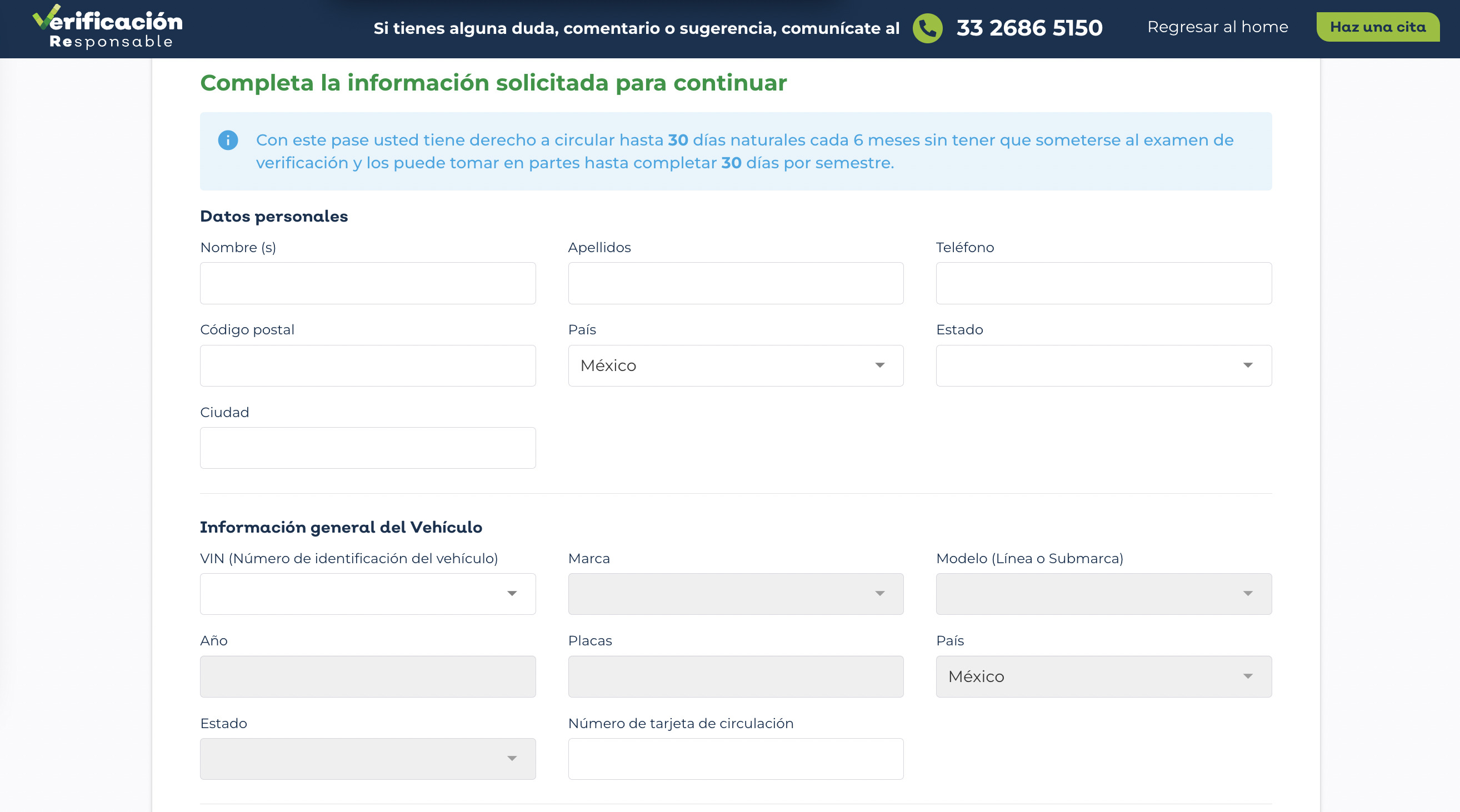Focus the Nombre (s) text field
Screen dimensions: 1460x812
click(x=367, y=283)
